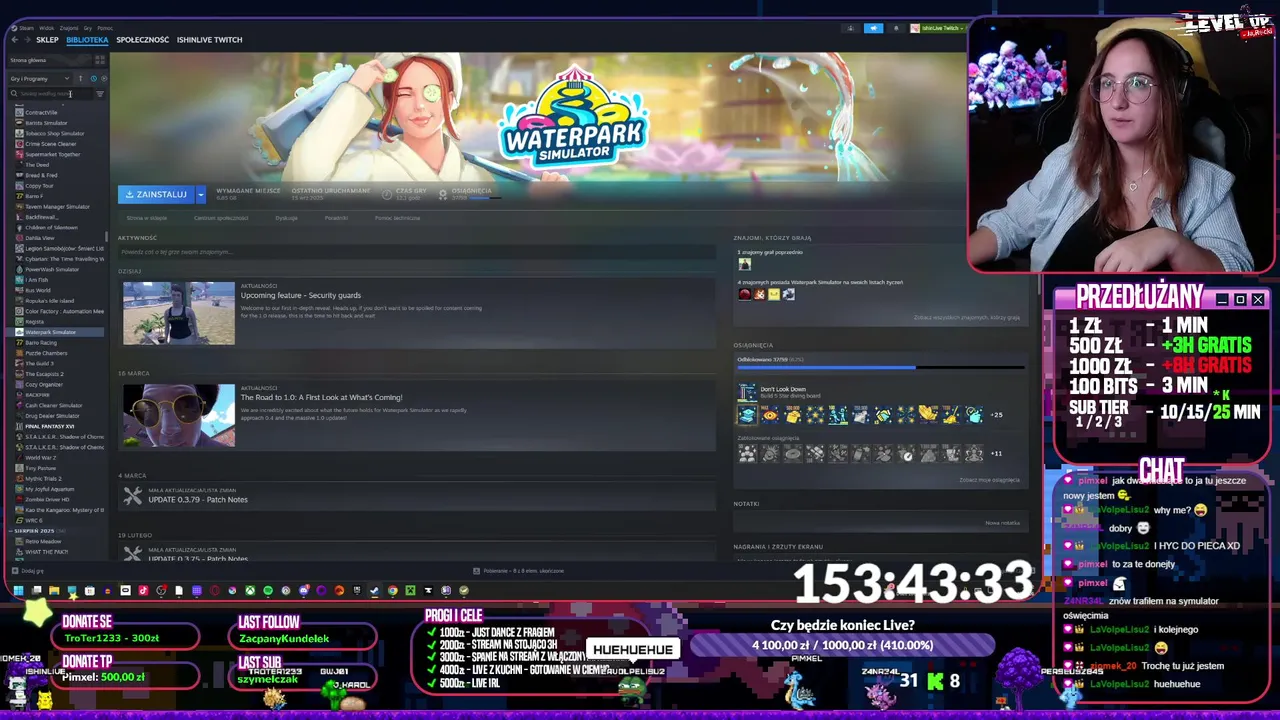Select Supermarket Together in the library list

52,154
